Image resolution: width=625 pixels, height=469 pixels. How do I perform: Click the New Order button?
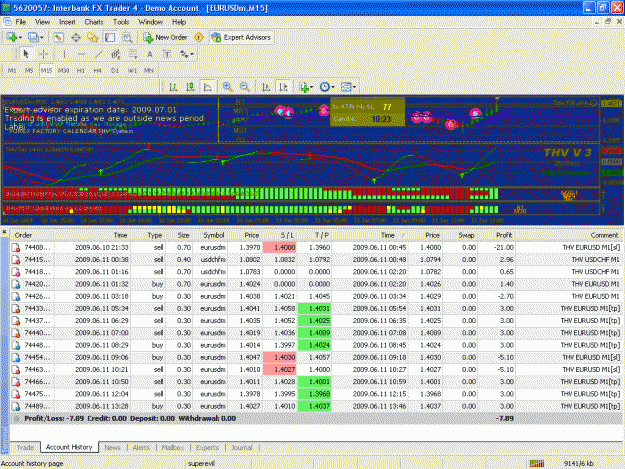click(166, 37)
